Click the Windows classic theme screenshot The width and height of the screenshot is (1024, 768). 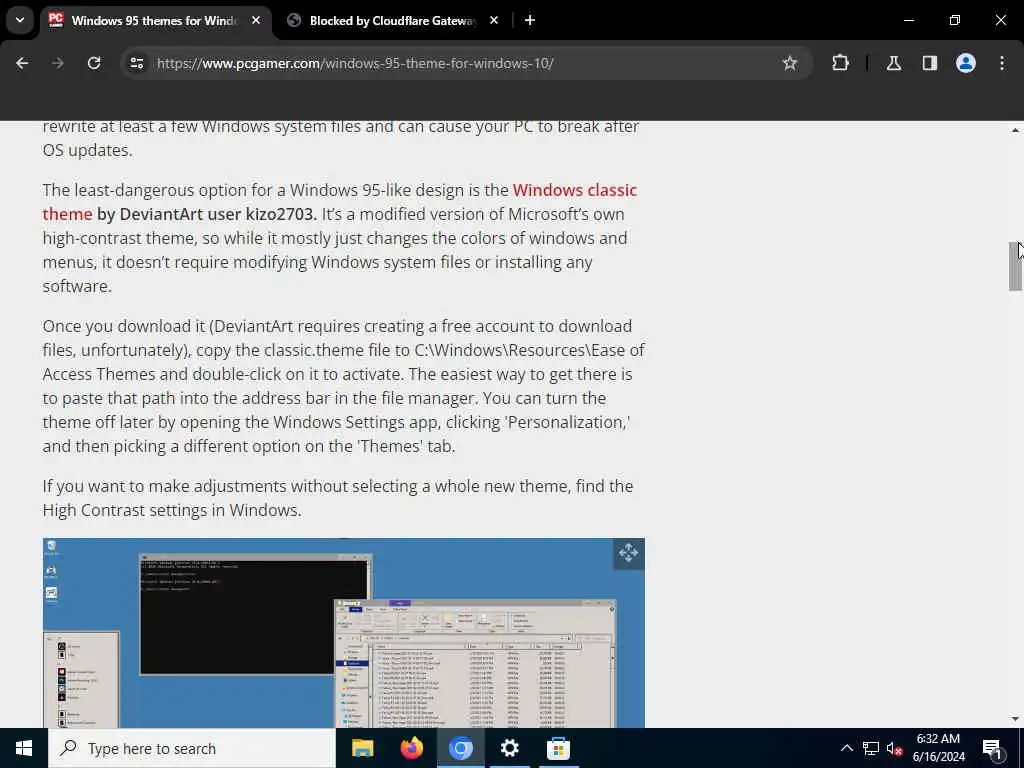344,633
